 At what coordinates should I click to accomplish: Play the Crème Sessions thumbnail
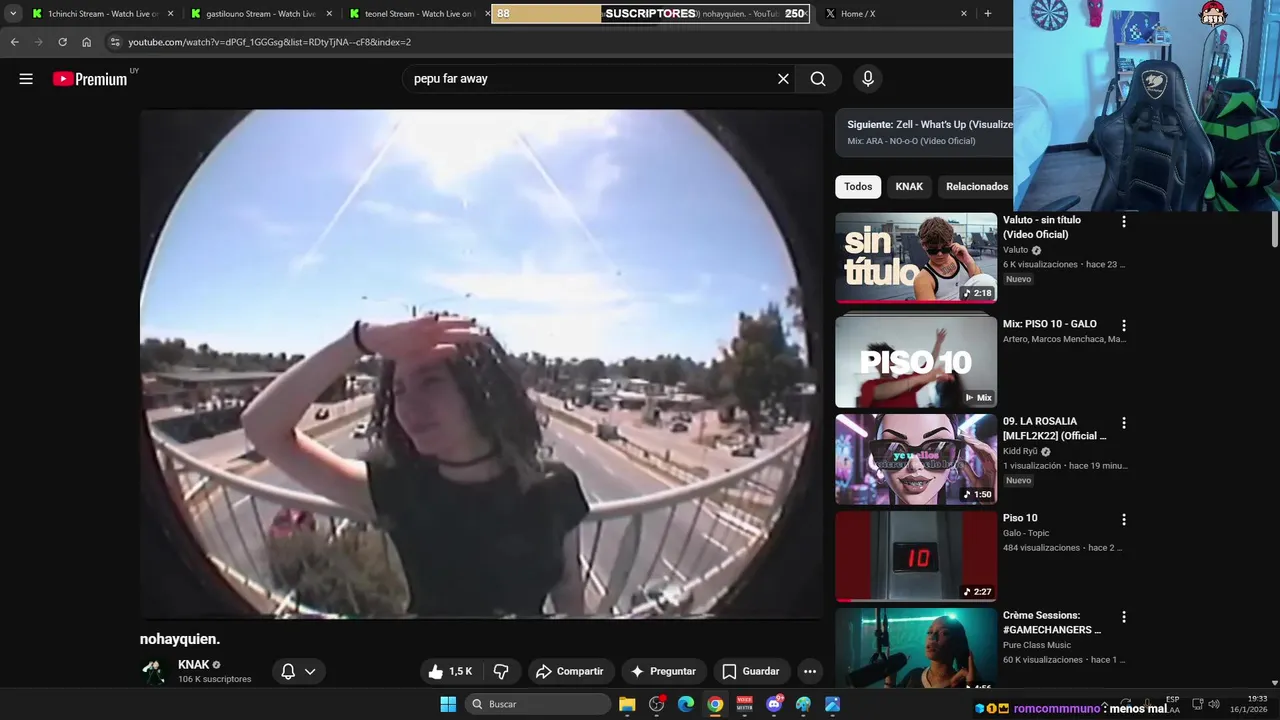[916, 647]
